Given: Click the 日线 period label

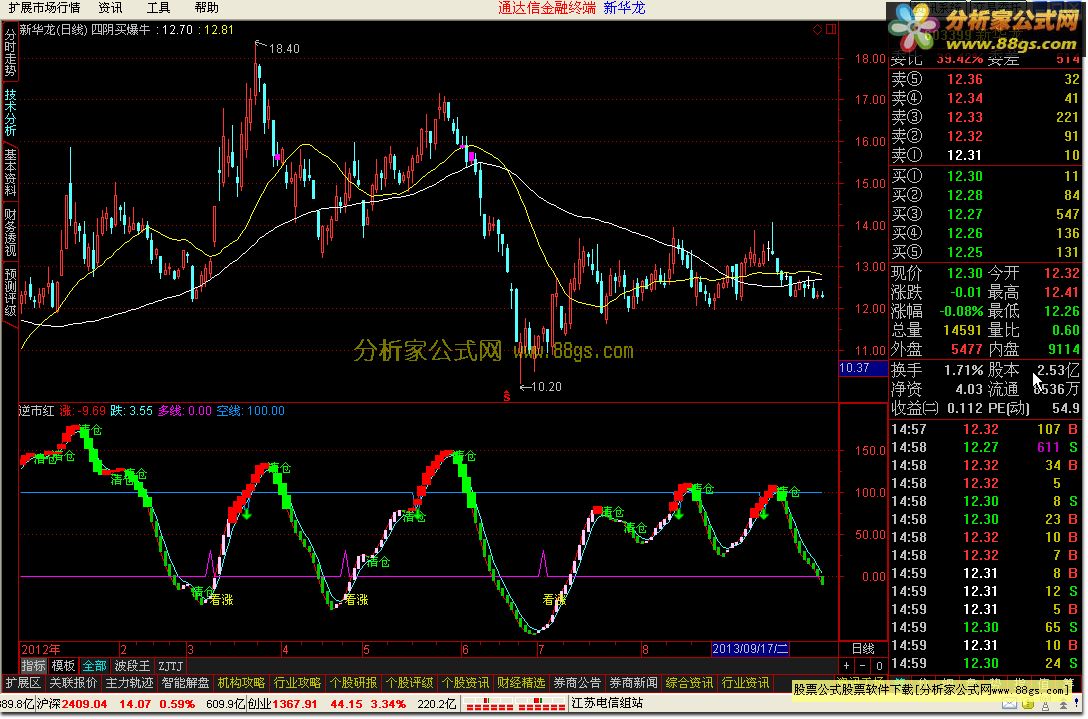Looking at the screenshot, I should 862,649.
